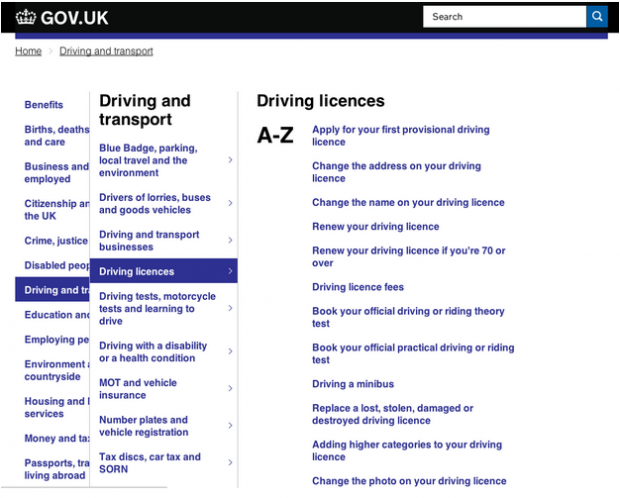Select Crime, justice category
Screen dimensions: 620x498
pos(56,240)
